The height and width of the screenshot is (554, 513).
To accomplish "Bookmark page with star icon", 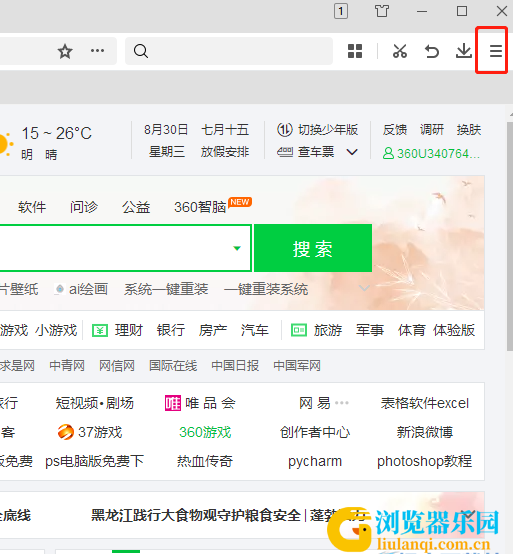I will (x=65, y=52).
